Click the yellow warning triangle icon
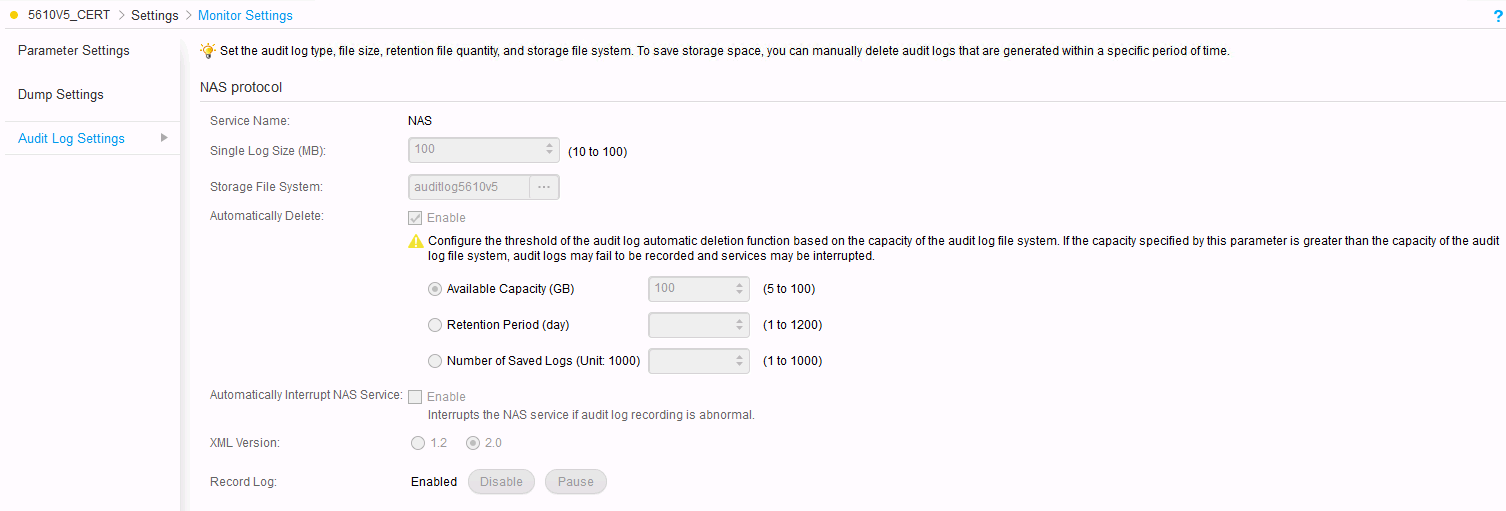 [x=416, y=242]
